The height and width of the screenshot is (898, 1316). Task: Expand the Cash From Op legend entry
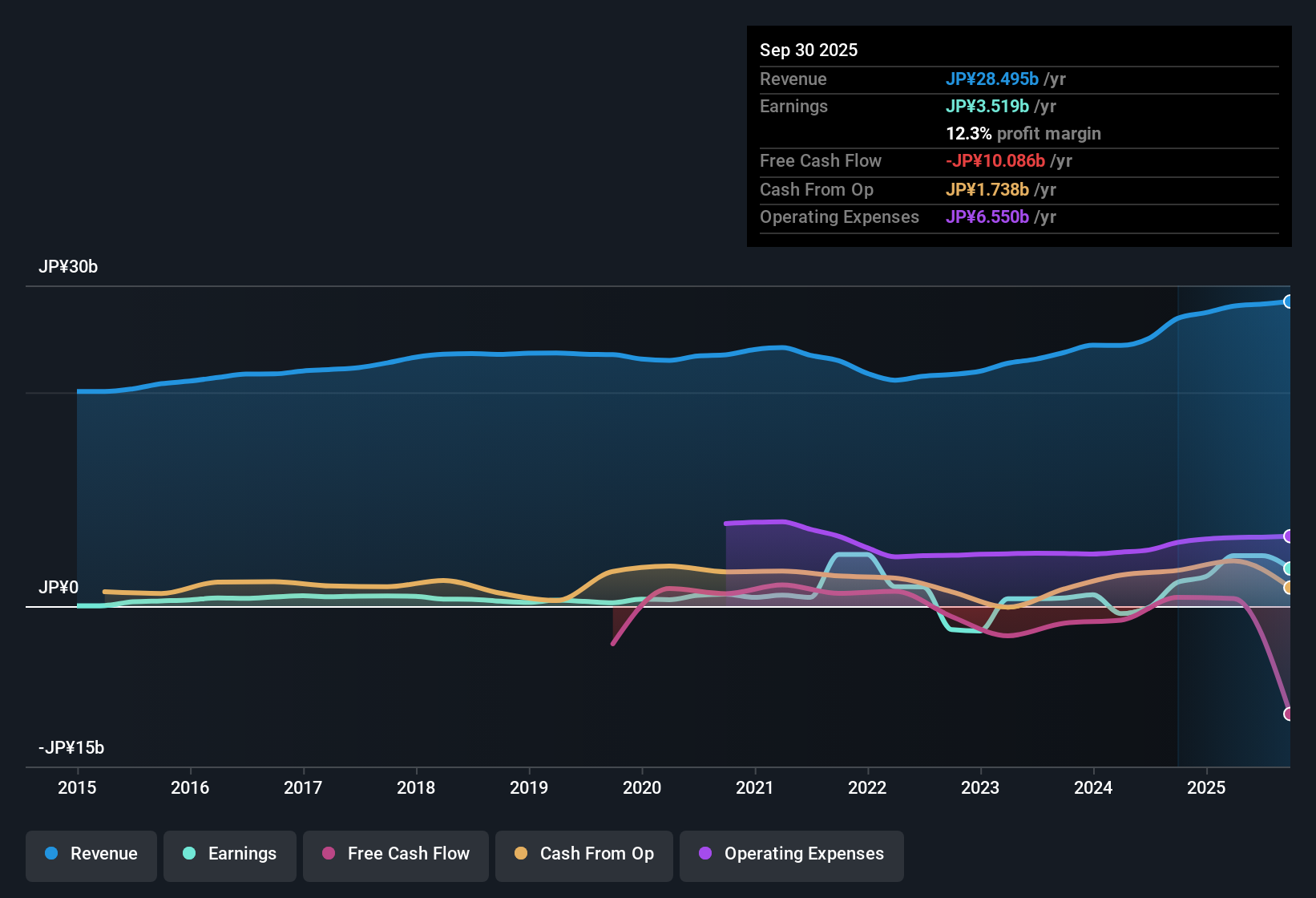[x=583, y=854]
